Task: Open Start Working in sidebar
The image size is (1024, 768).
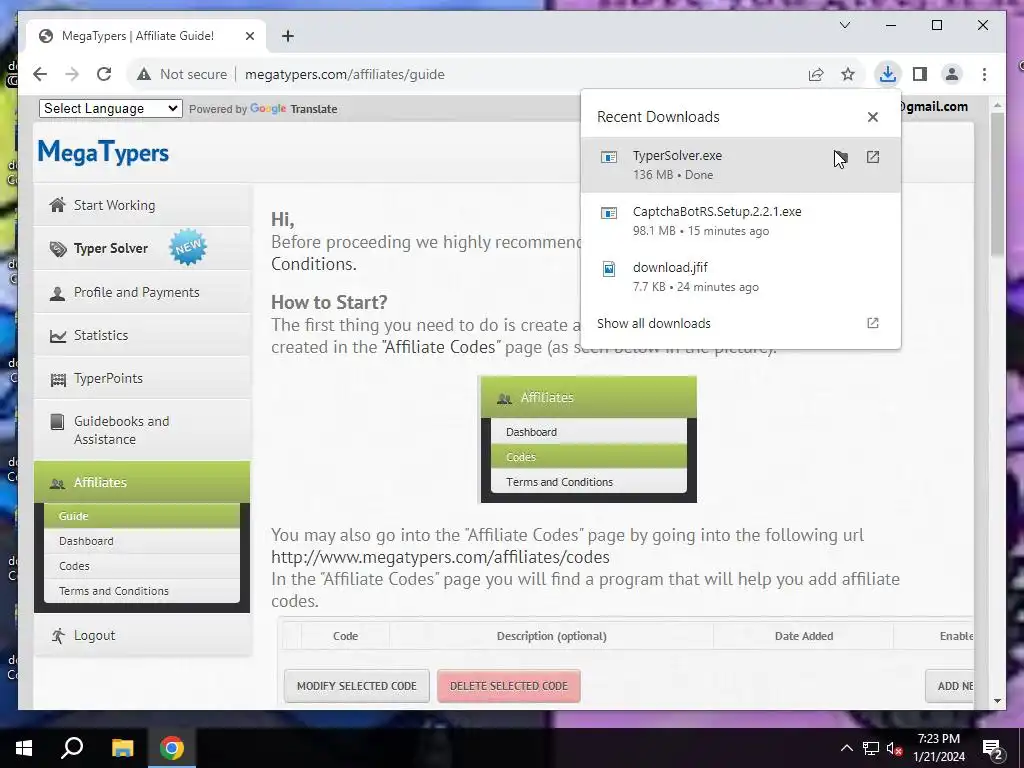Action: 142,205
